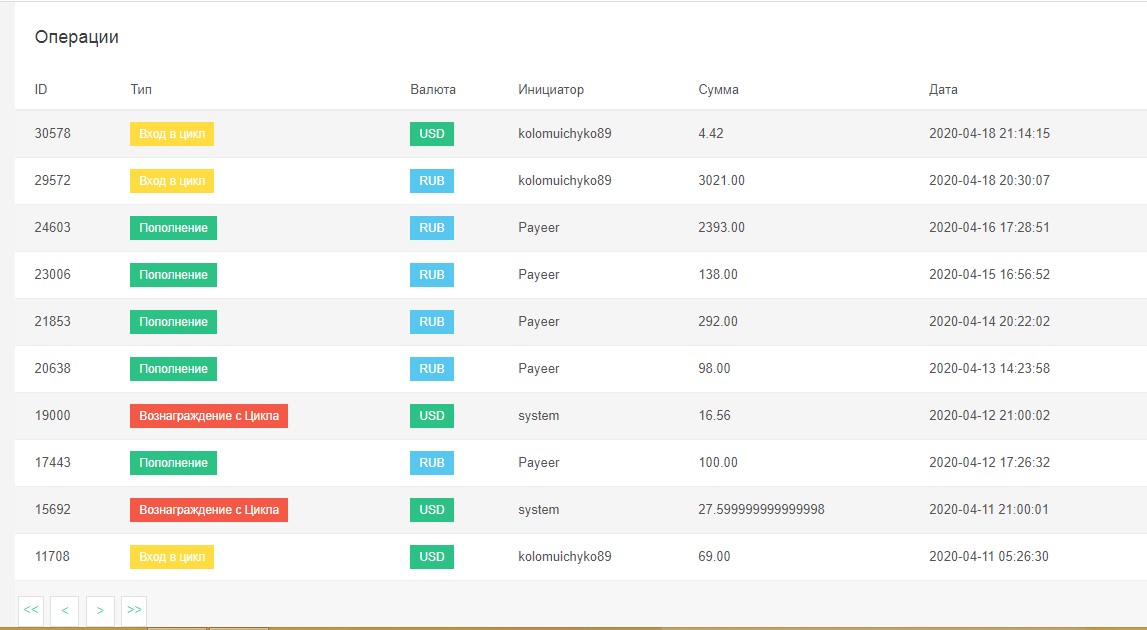Click the Сумма column header
The width and height of the screenshot is (1147, 630).
[718, 90]
